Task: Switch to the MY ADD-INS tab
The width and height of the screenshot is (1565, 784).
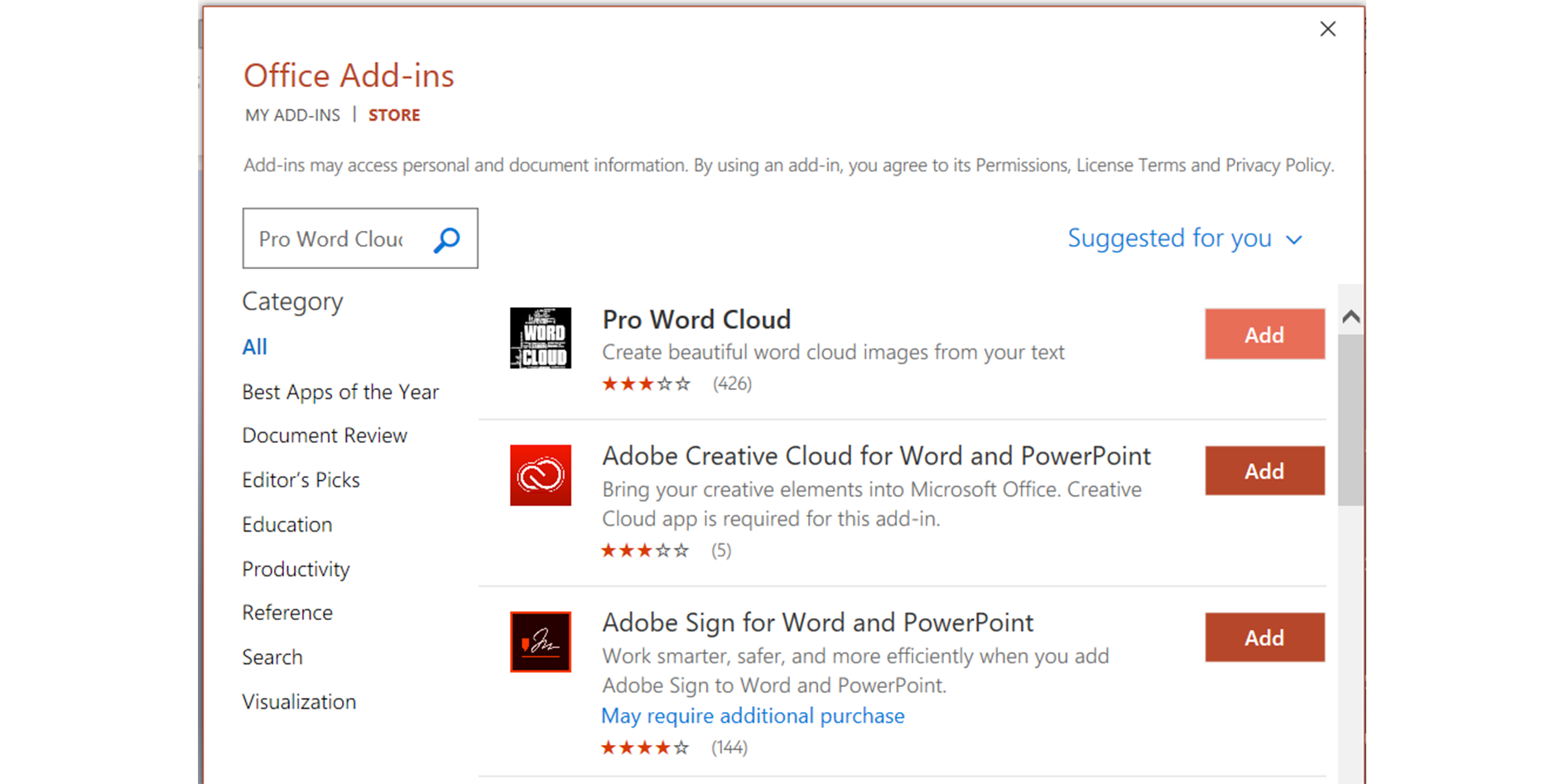Action: click(292, 115)
